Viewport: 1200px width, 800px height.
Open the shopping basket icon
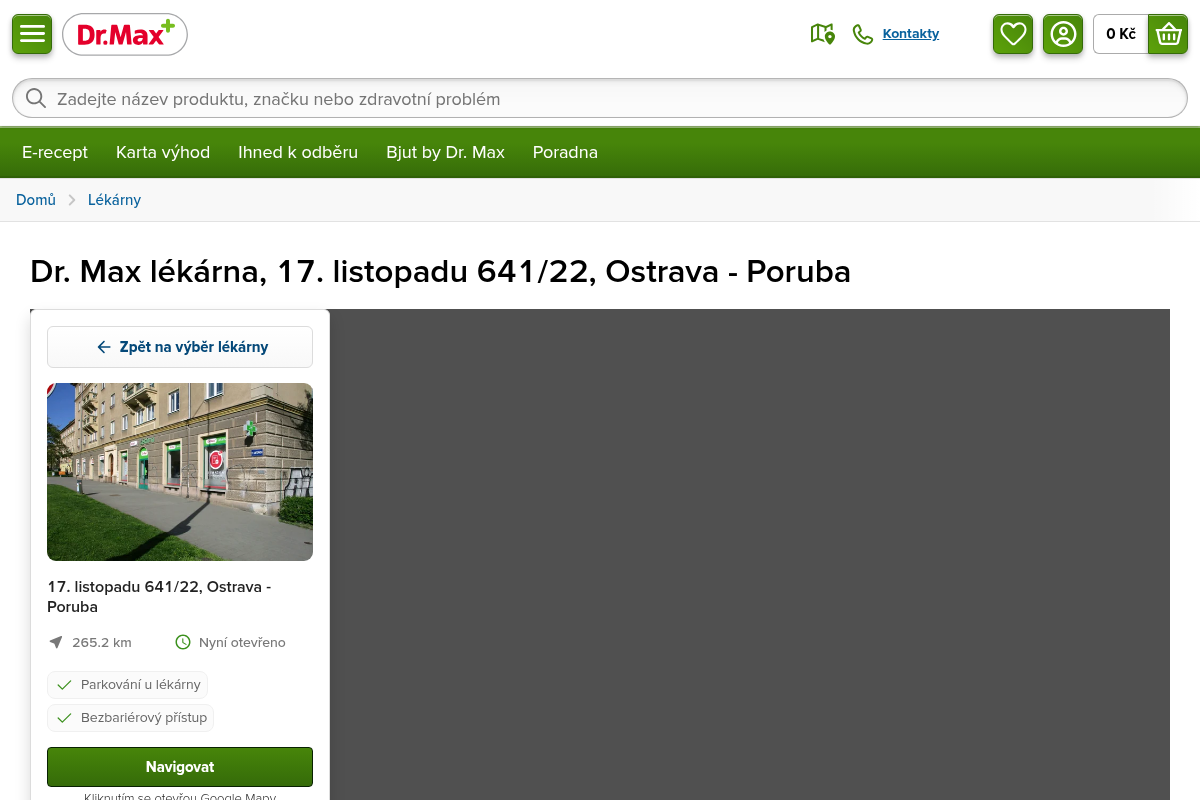[1168, 34]
